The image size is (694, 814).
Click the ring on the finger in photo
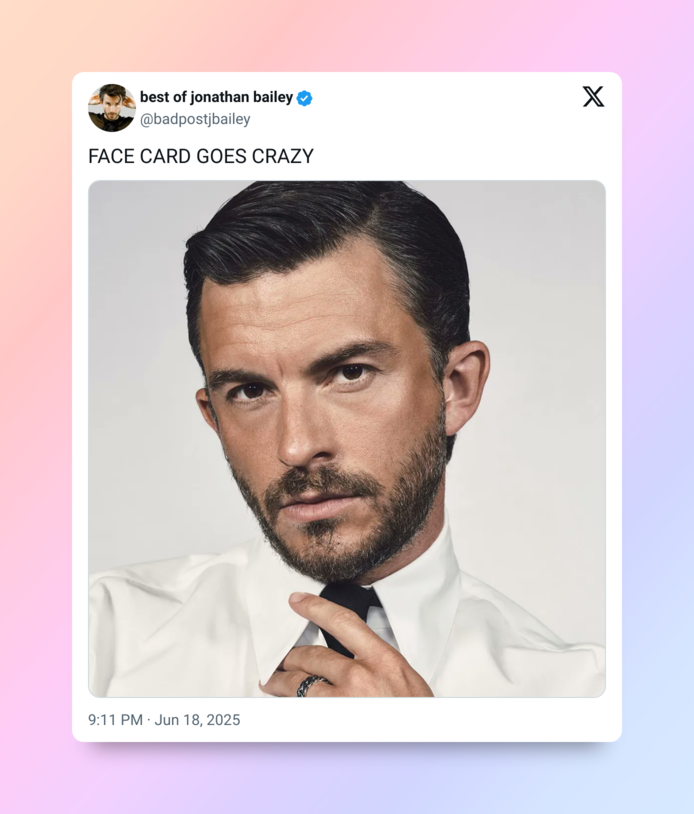coord(311,684)
